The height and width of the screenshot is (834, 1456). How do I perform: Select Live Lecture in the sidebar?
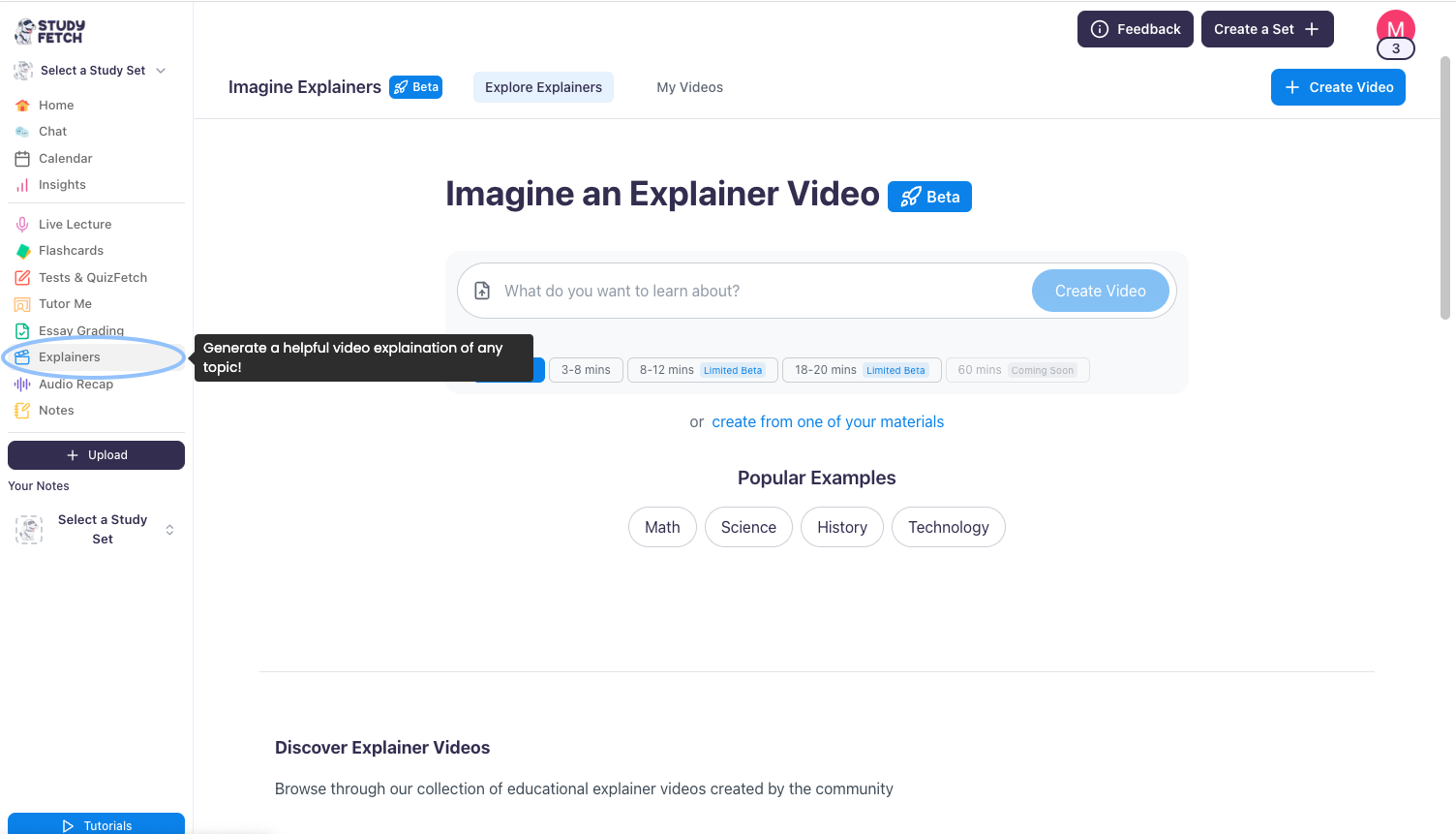click(x=73, y=224)
